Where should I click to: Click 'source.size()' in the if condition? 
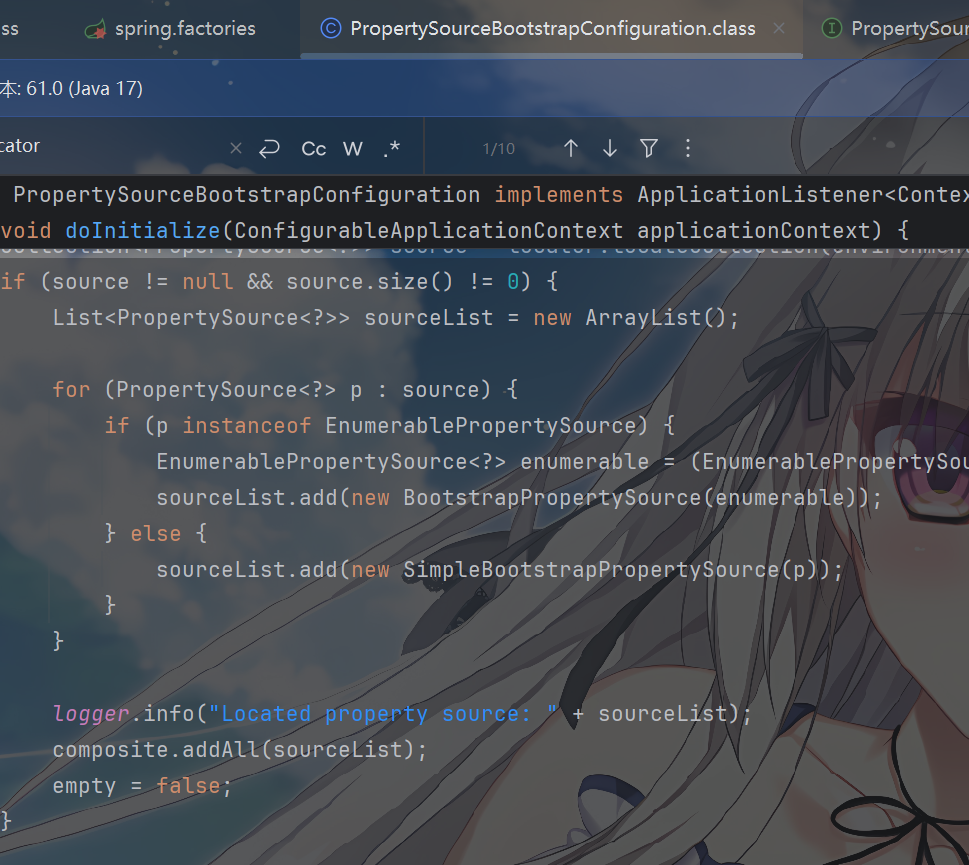pos(370,282)
